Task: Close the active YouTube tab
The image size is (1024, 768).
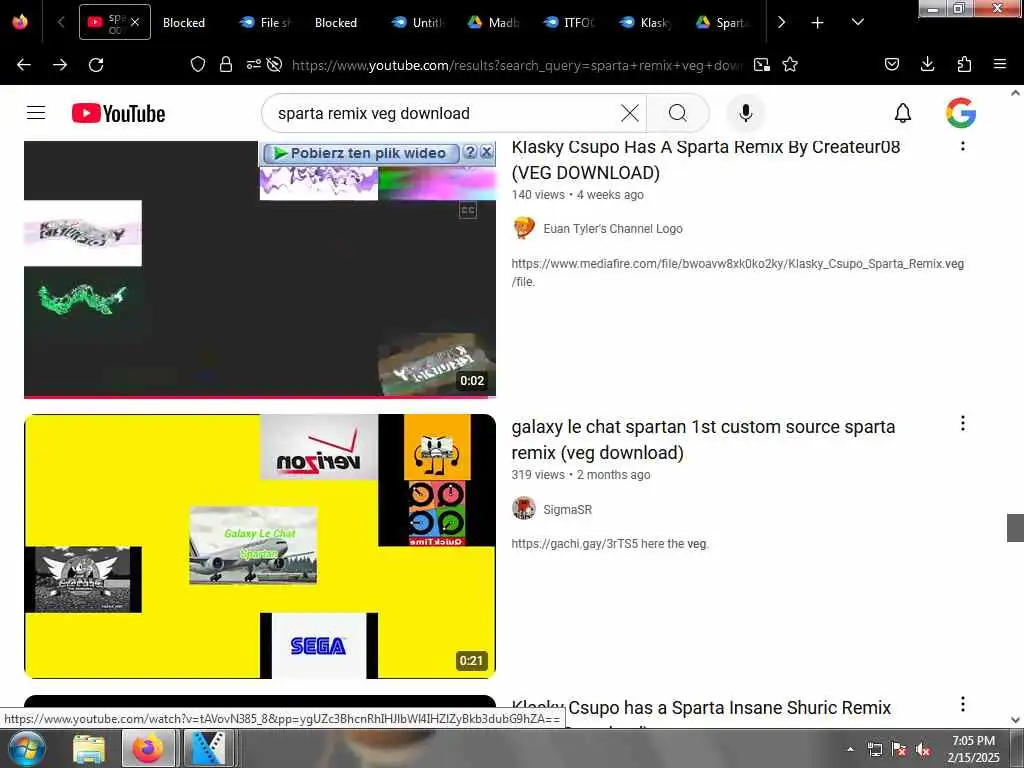Action: point(135,22)
